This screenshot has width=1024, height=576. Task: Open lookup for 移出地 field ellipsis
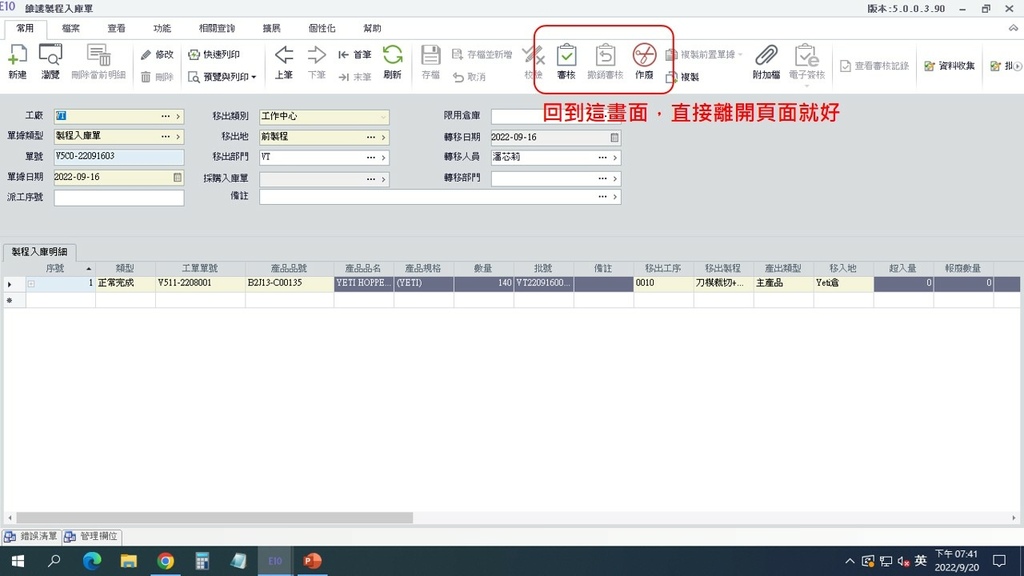pos(371,137)
